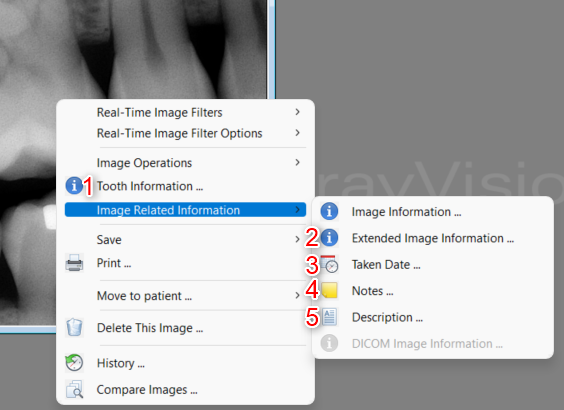Click the Description document icon
Image resolution: width=564 pixels, height=410 pixels.
(x=329, y=317)
